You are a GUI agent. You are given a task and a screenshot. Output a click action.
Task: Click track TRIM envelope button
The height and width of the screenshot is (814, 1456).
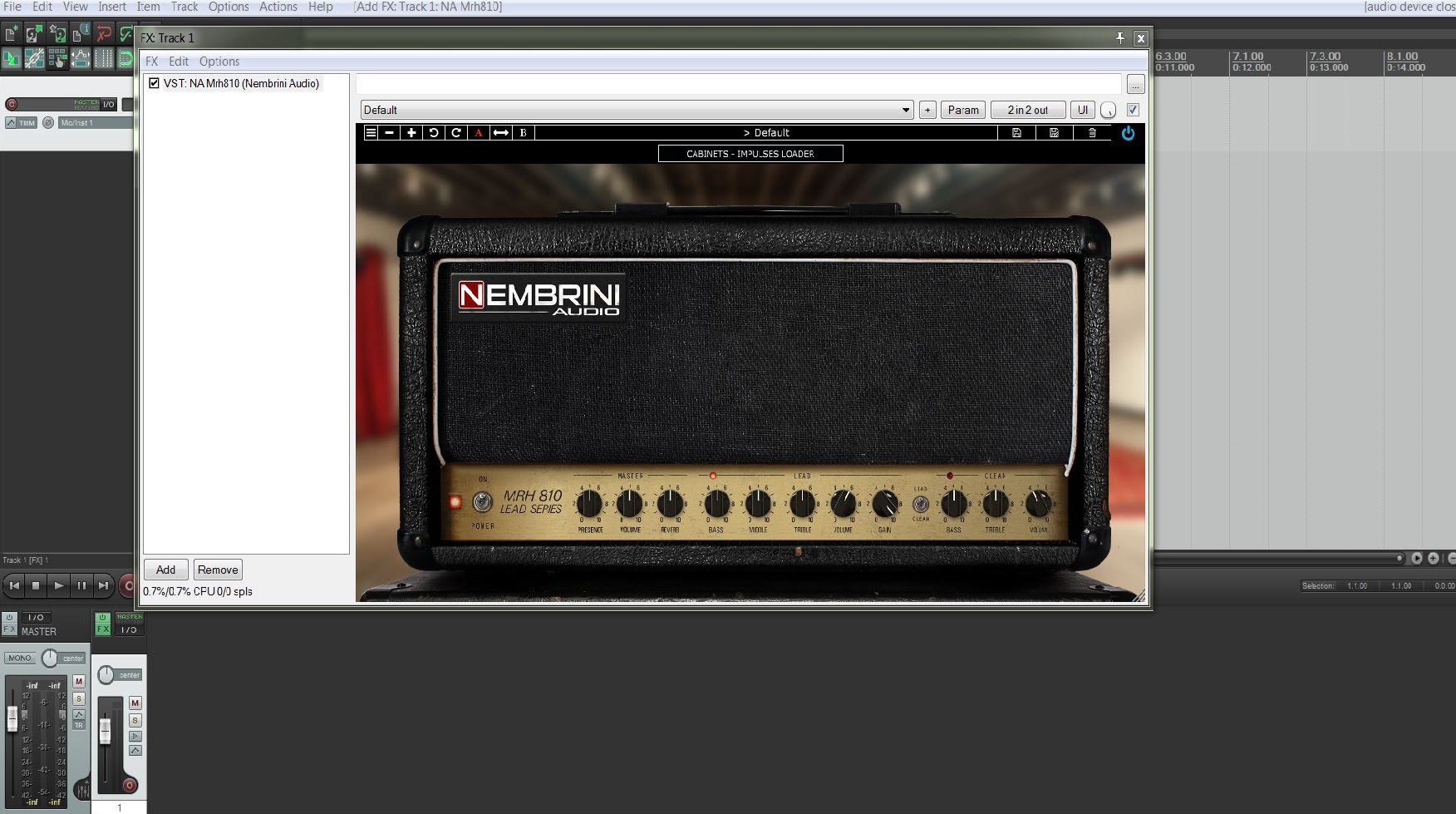pos(22,123)
